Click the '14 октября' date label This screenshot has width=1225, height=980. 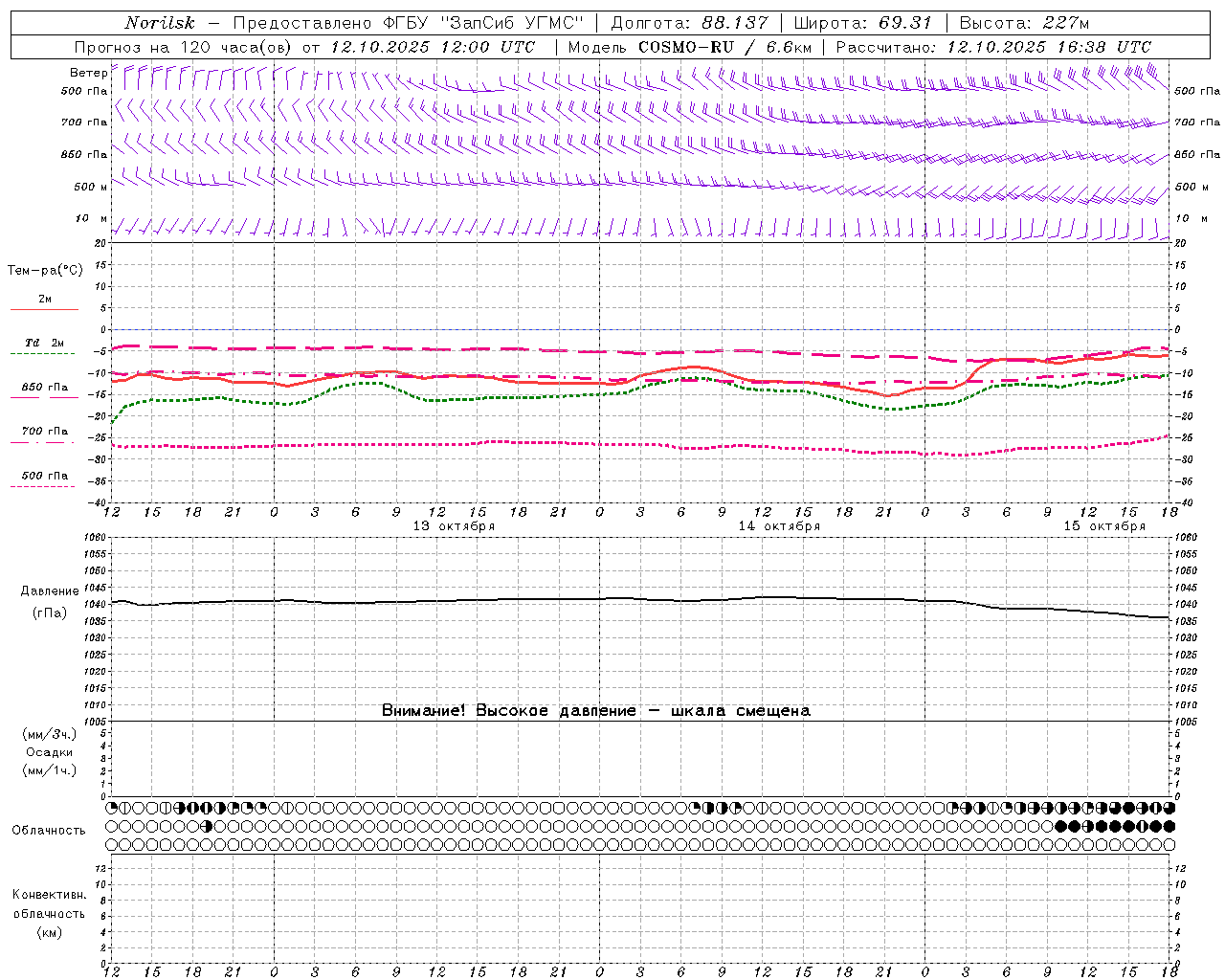[x=779, y=526]
